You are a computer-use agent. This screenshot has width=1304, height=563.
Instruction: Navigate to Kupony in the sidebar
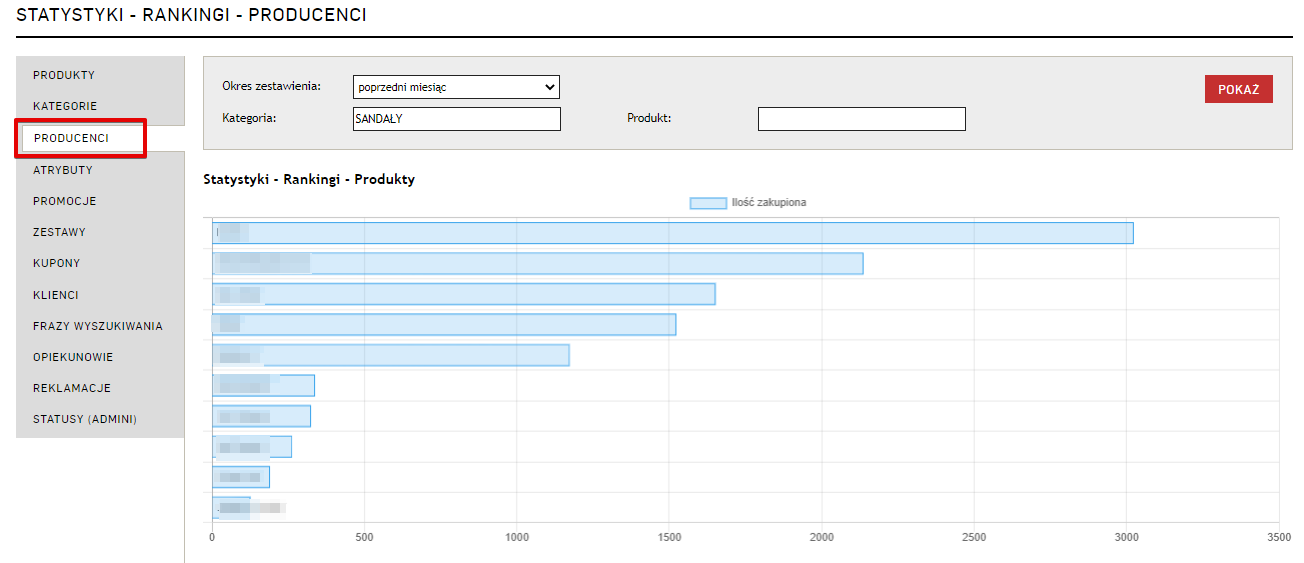[57, 263]
